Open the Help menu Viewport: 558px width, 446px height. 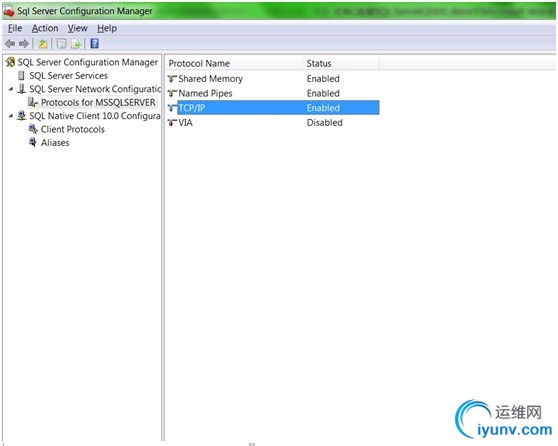pos(107,28)
